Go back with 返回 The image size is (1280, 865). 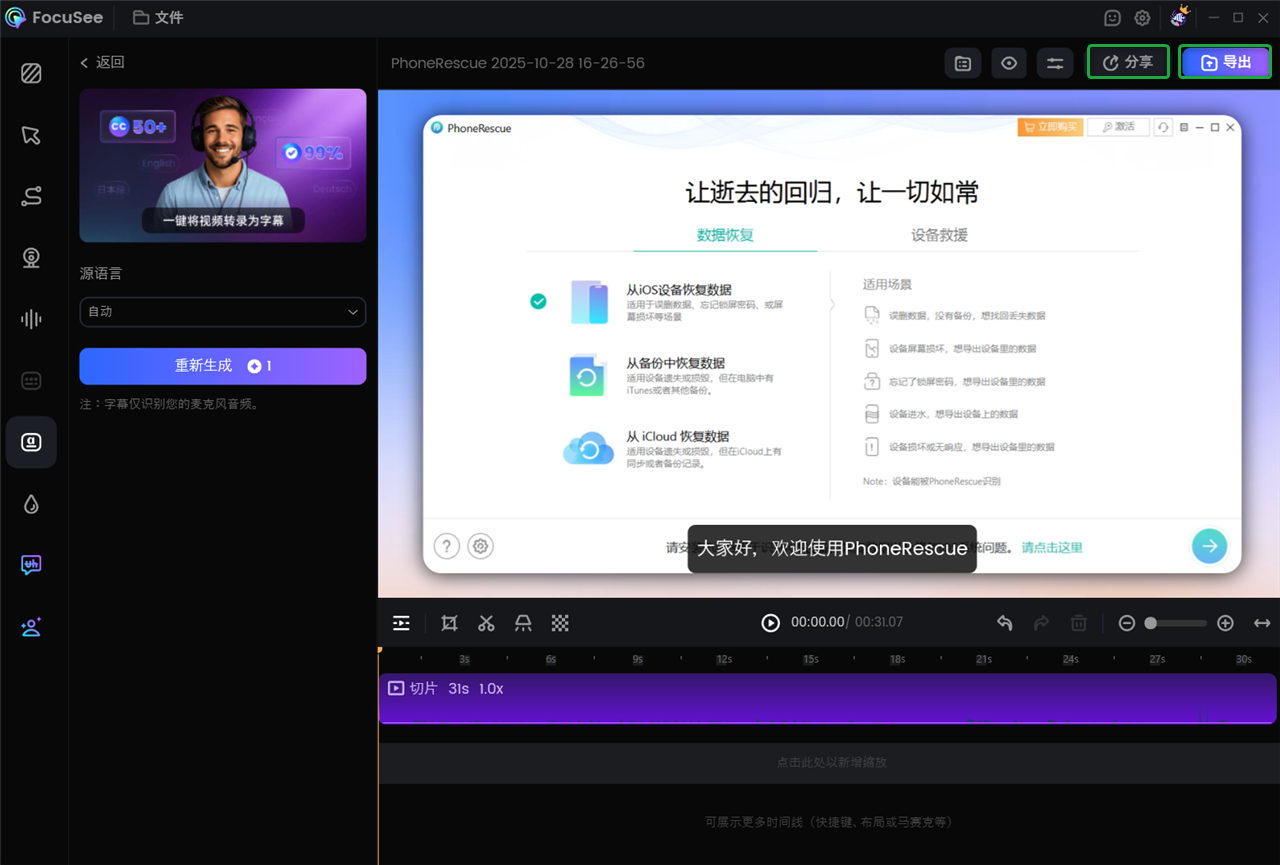point(102,62)
